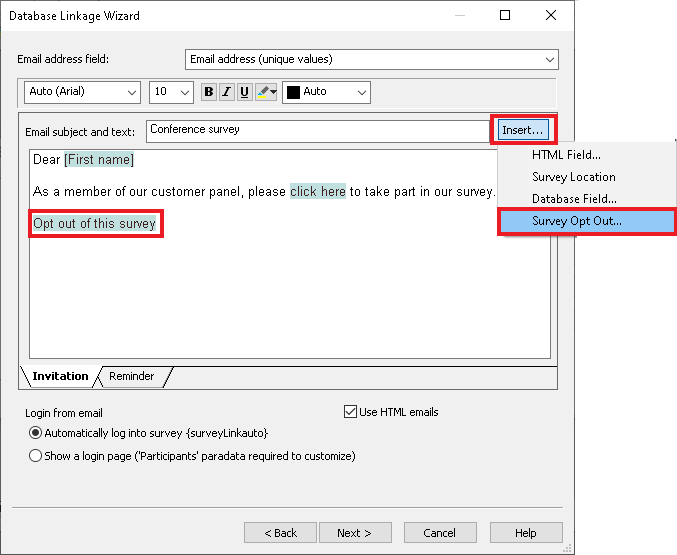Toggle the Use HTML emails checkbox

coord(350,412)
